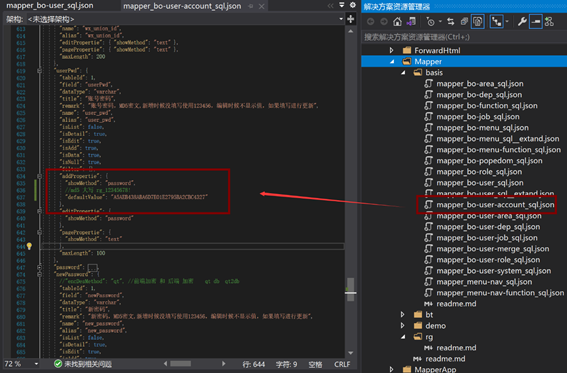Open the file nesting dropdown arrow
The image size is (567, 373).
pos(507,22)
